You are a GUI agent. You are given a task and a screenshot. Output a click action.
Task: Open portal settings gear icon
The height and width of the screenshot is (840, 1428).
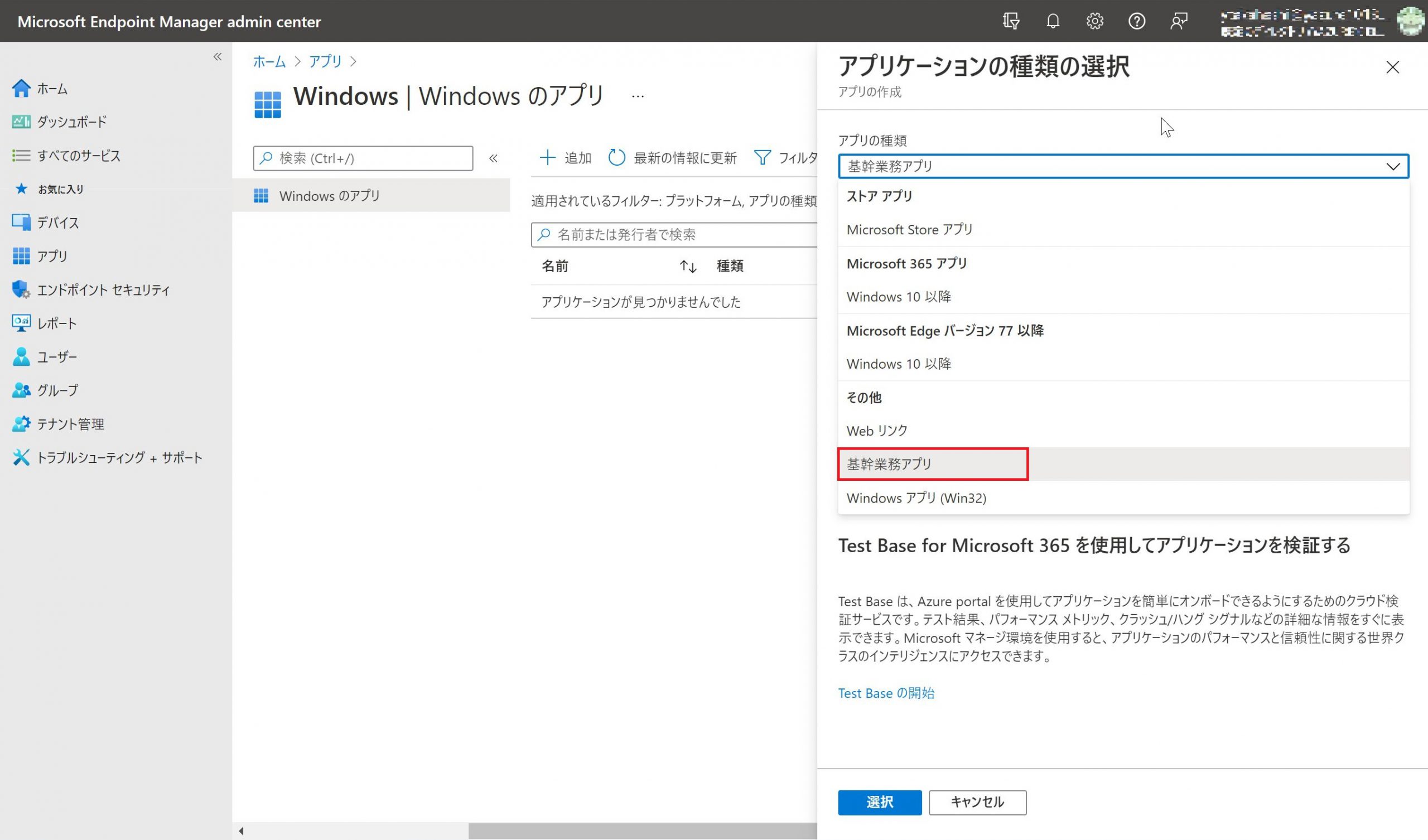[1094, 22]
